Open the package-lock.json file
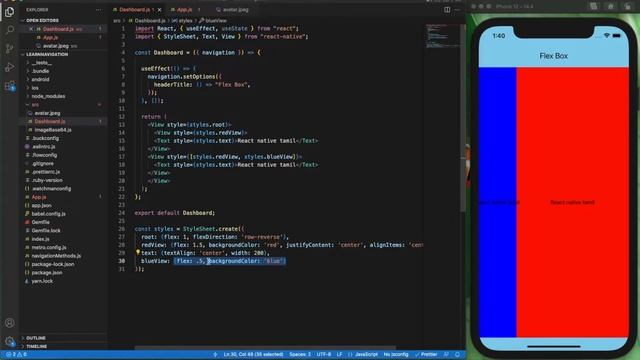Viewport: 640px width, 360px height. [53, 264]
